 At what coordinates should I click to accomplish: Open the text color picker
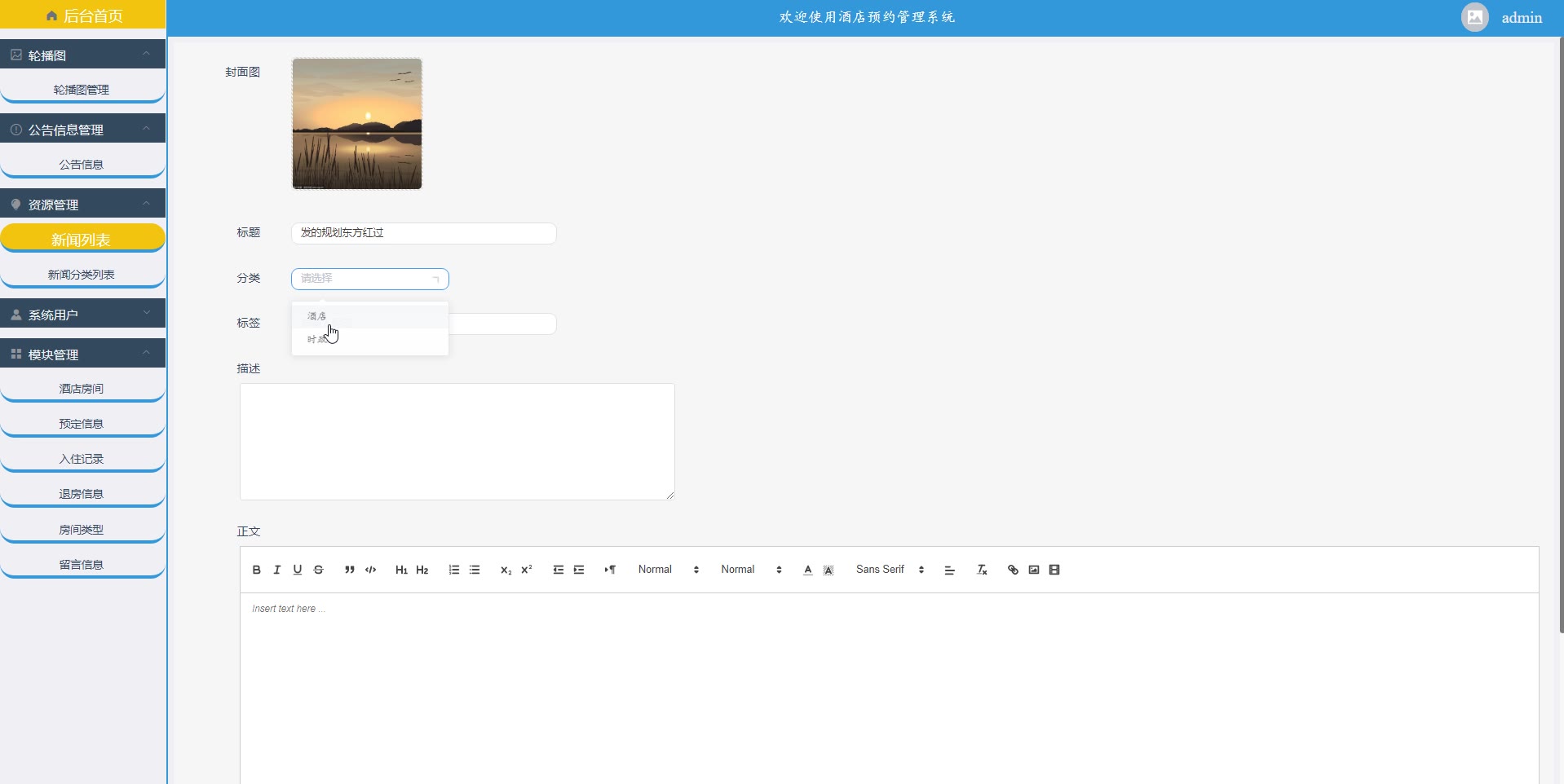pyautogui.click(x=808, y=570)
